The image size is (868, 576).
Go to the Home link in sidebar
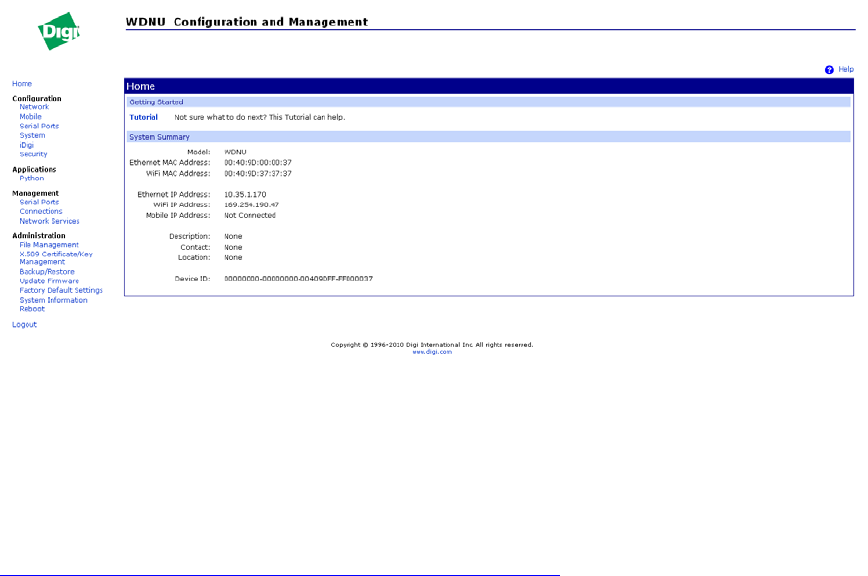tap(22, 84)
